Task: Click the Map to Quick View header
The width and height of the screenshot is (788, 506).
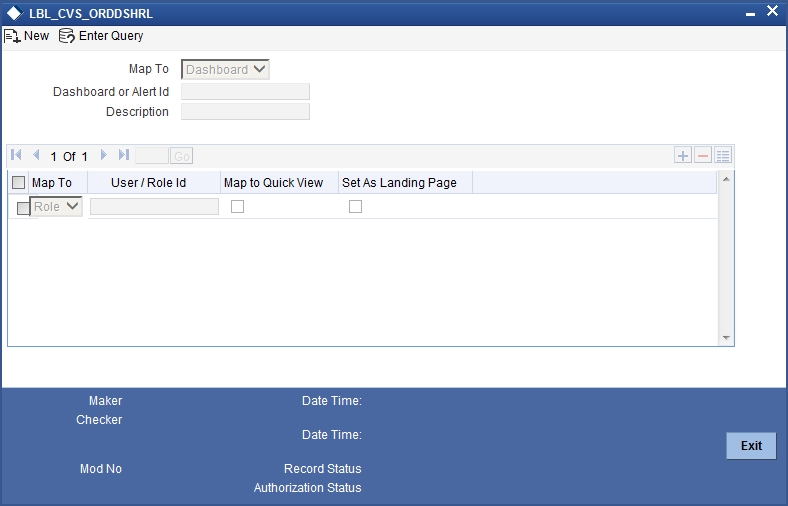Action: [273, 183]
